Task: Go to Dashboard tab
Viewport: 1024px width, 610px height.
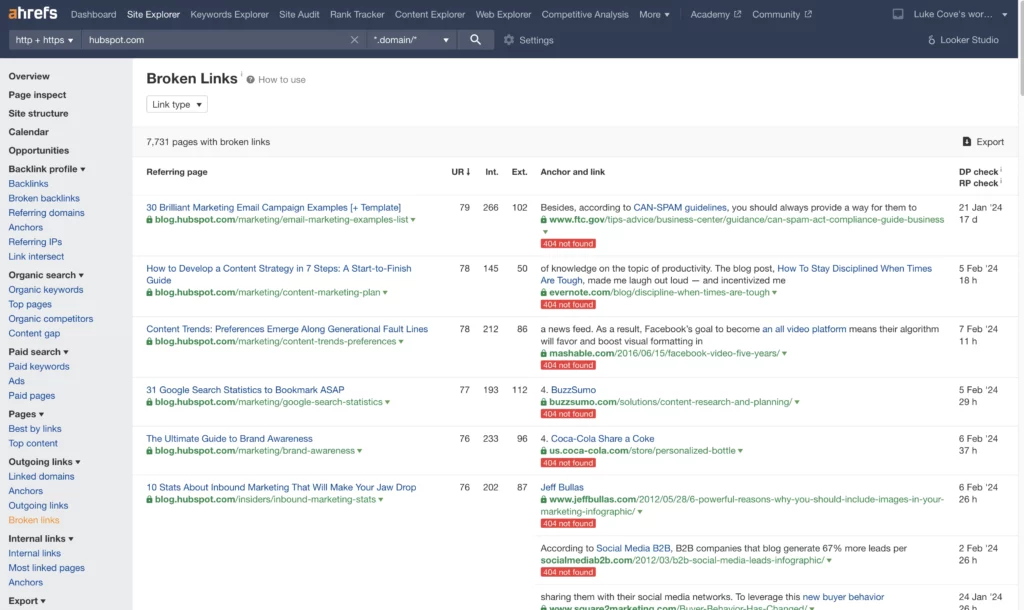Action: click(x=93, y=14)
